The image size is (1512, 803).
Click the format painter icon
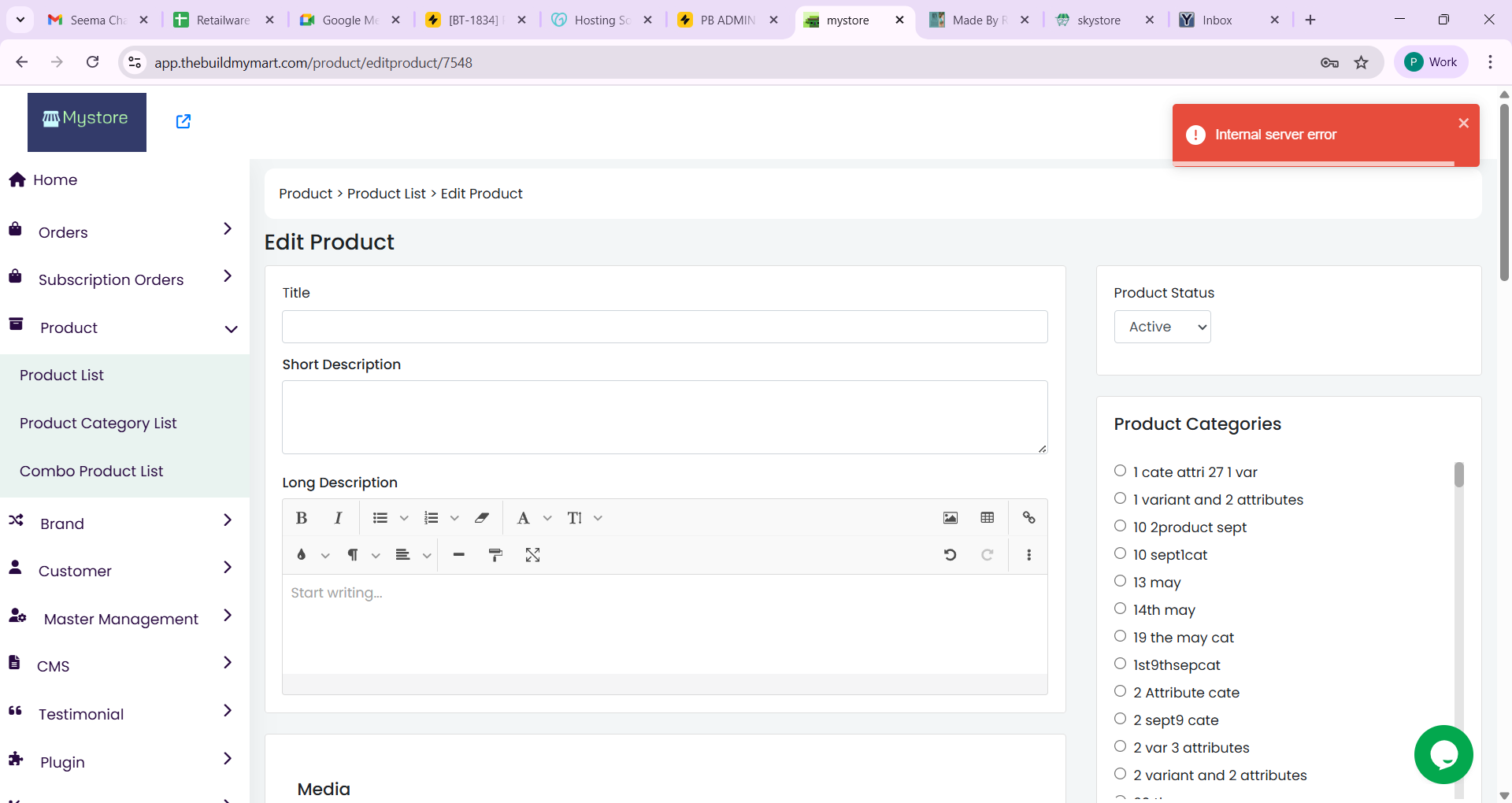(x=495, y=555)
